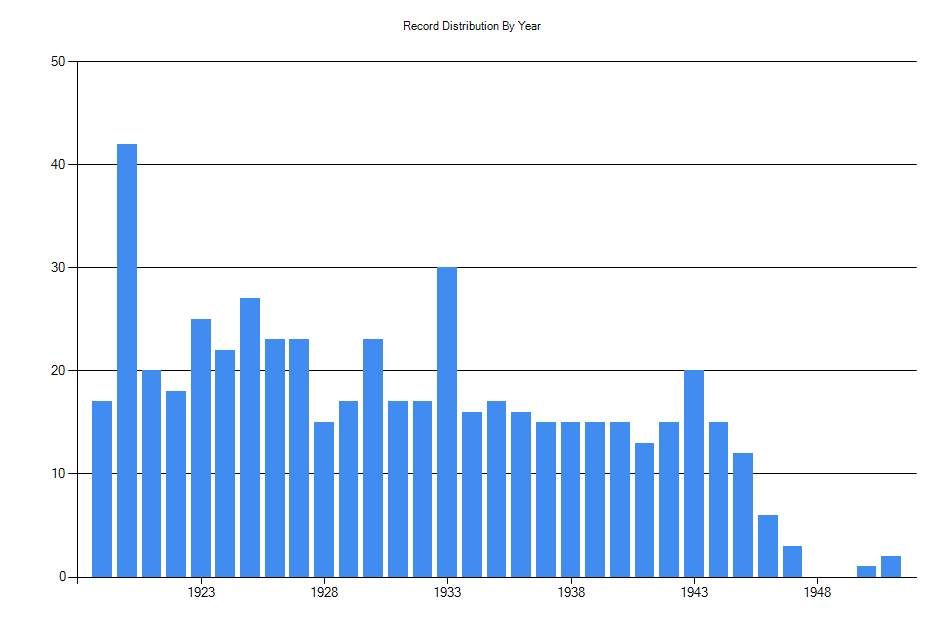The image size is (945, 630).
Task: Click the chart title Record Distribution By Year
Action: [472, 26]
